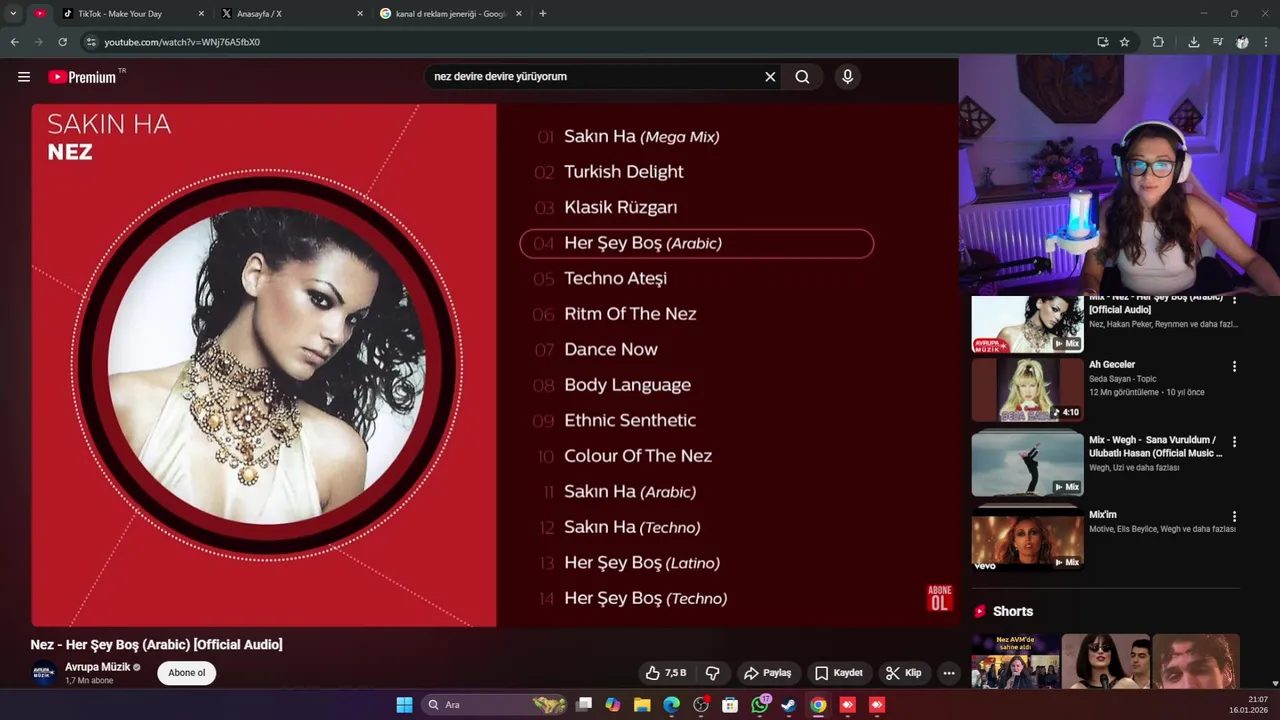Switch to the Anasayfa / X tab
This screenshot has height=720, width=1280.
click(290, 14)
